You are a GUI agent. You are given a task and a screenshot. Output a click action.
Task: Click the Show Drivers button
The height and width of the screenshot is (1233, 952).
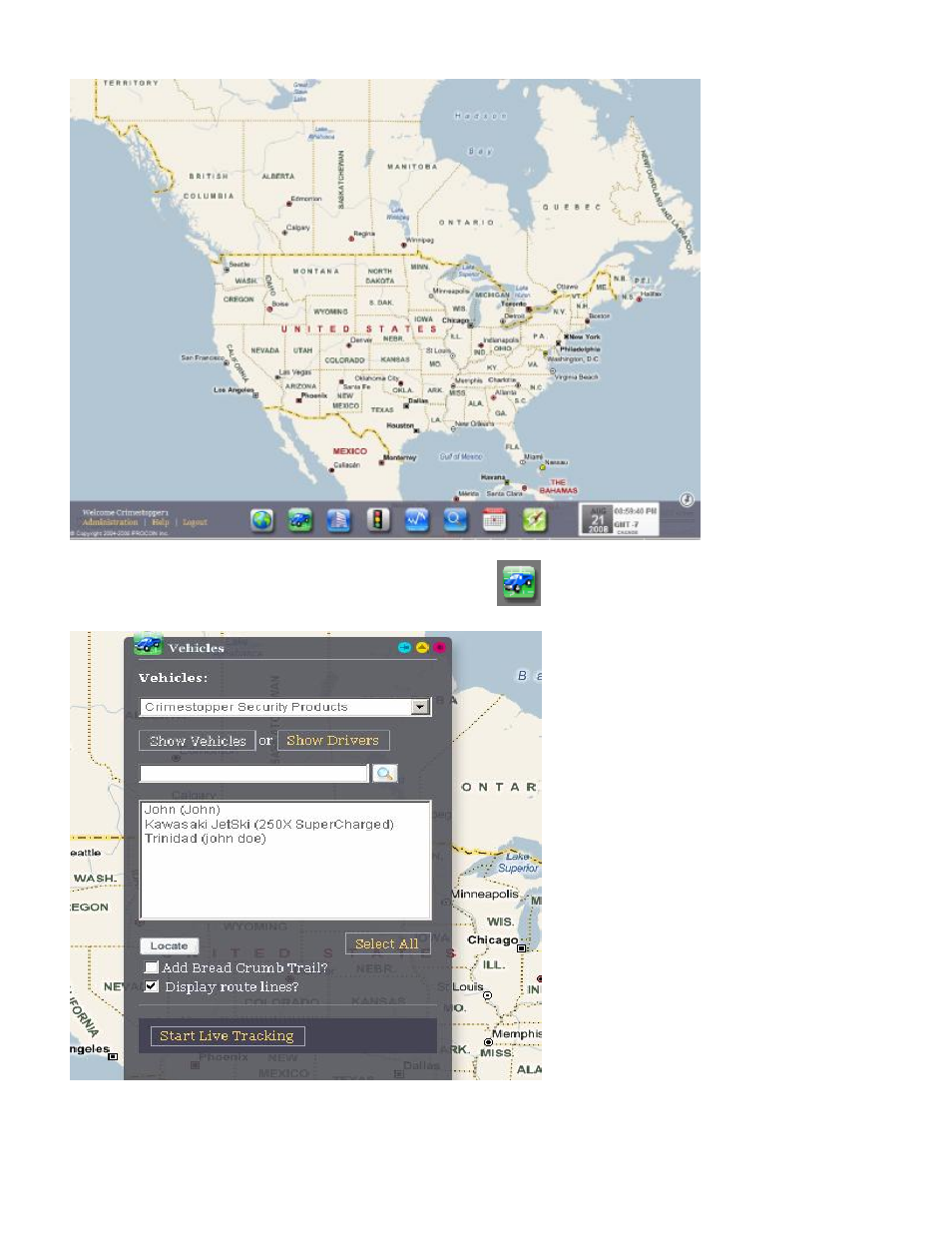(333, 741)
